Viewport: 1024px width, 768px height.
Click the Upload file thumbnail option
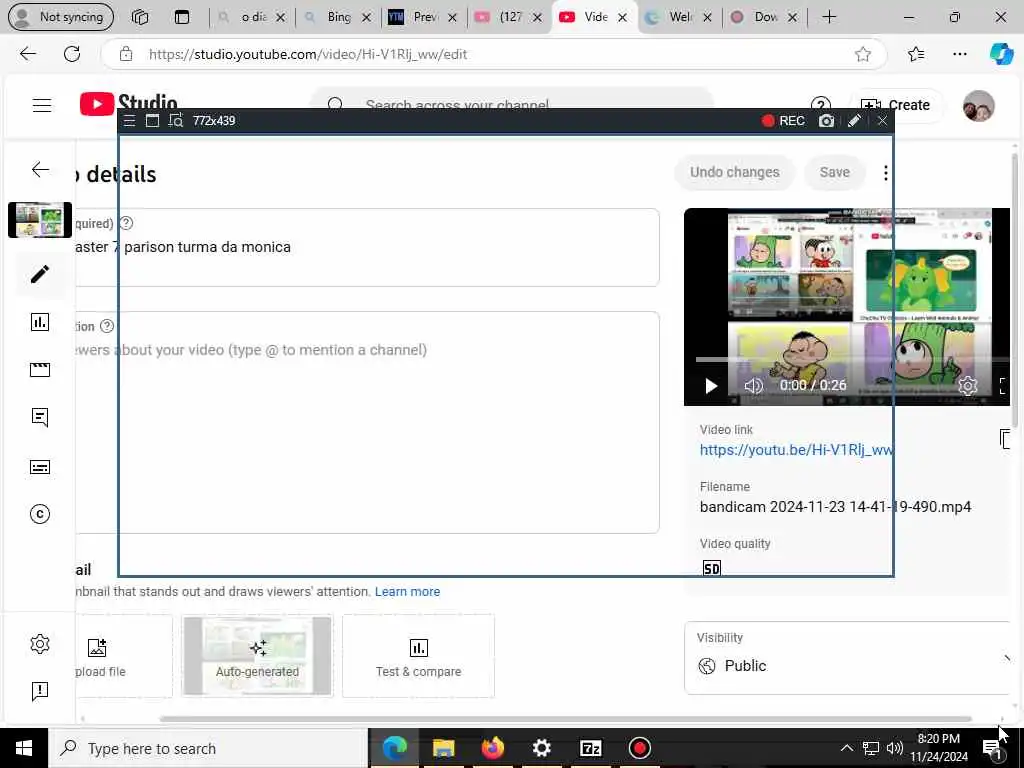pos(124,656)
